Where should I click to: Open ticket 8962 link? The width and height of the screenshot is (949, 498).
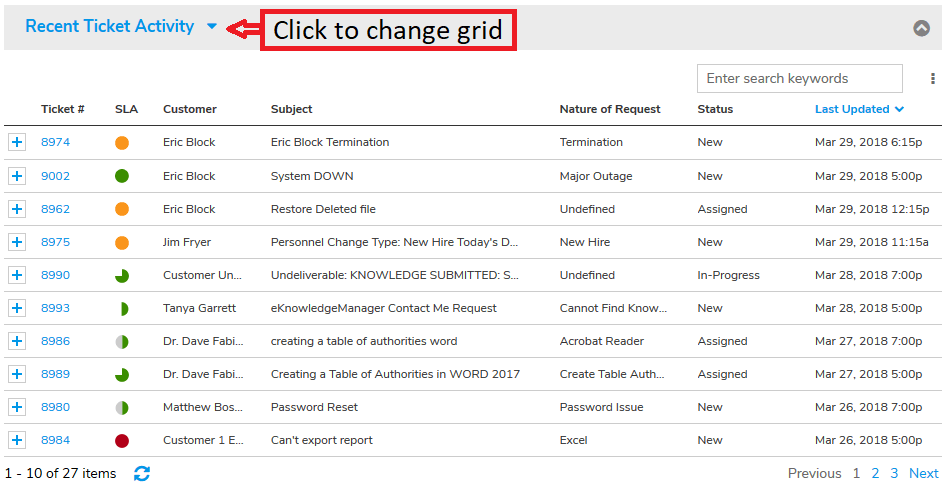55,209
